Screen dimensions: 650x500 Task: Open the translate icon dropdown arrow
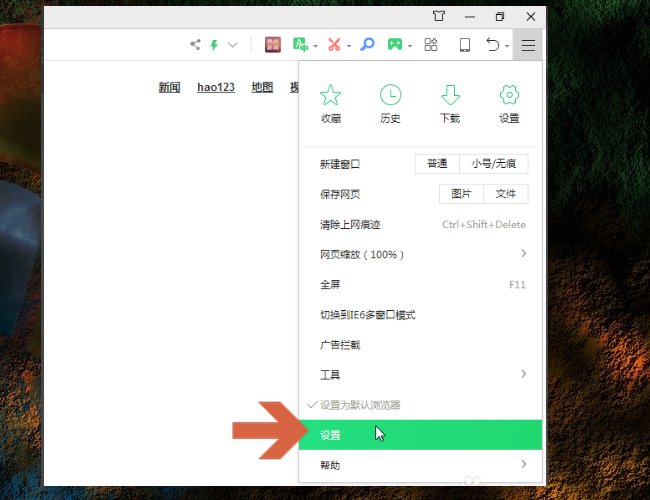coord(315,46)
